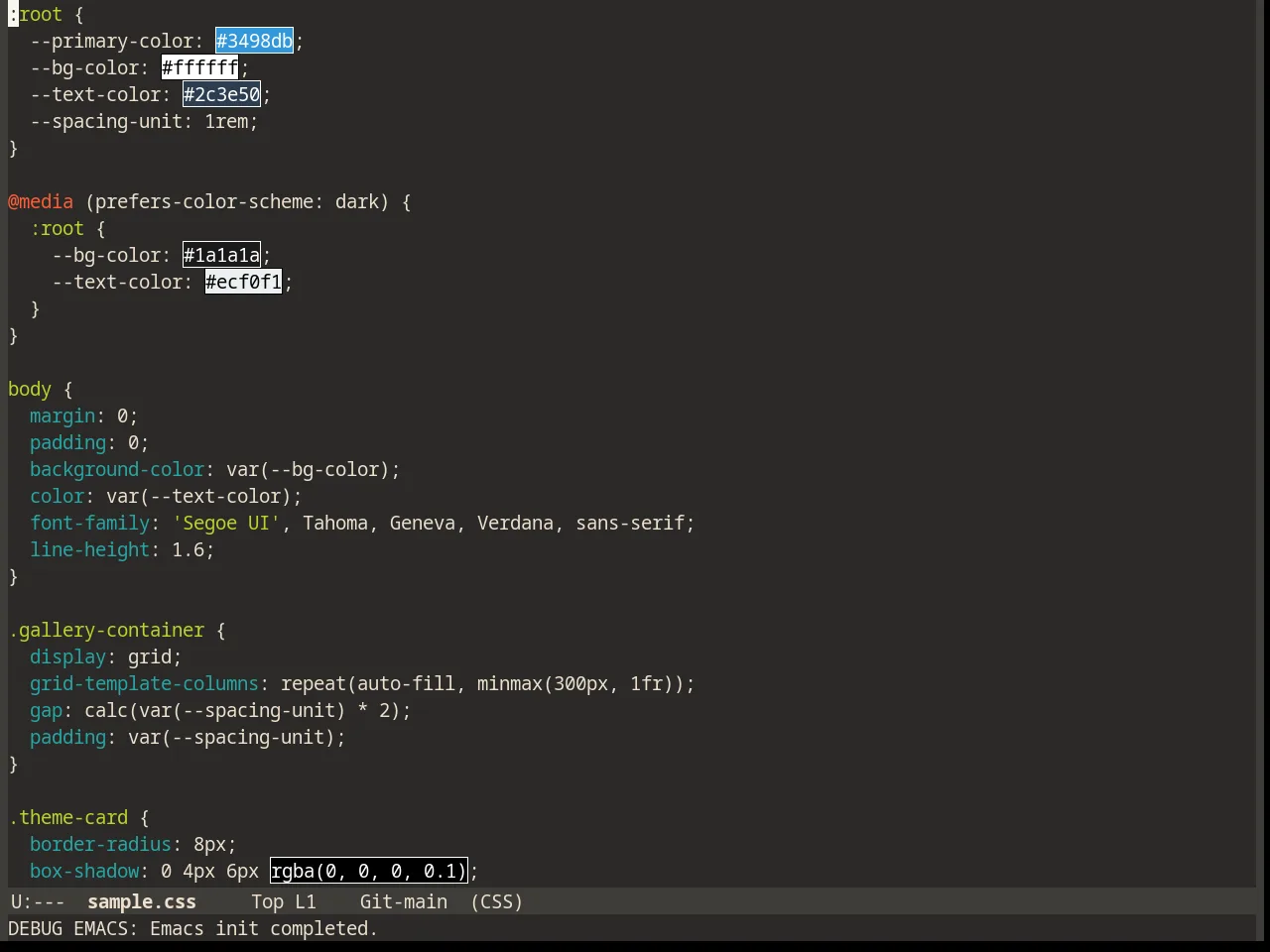
Task: Click the 'Segoe UI' string
Action: pos(226,523)
